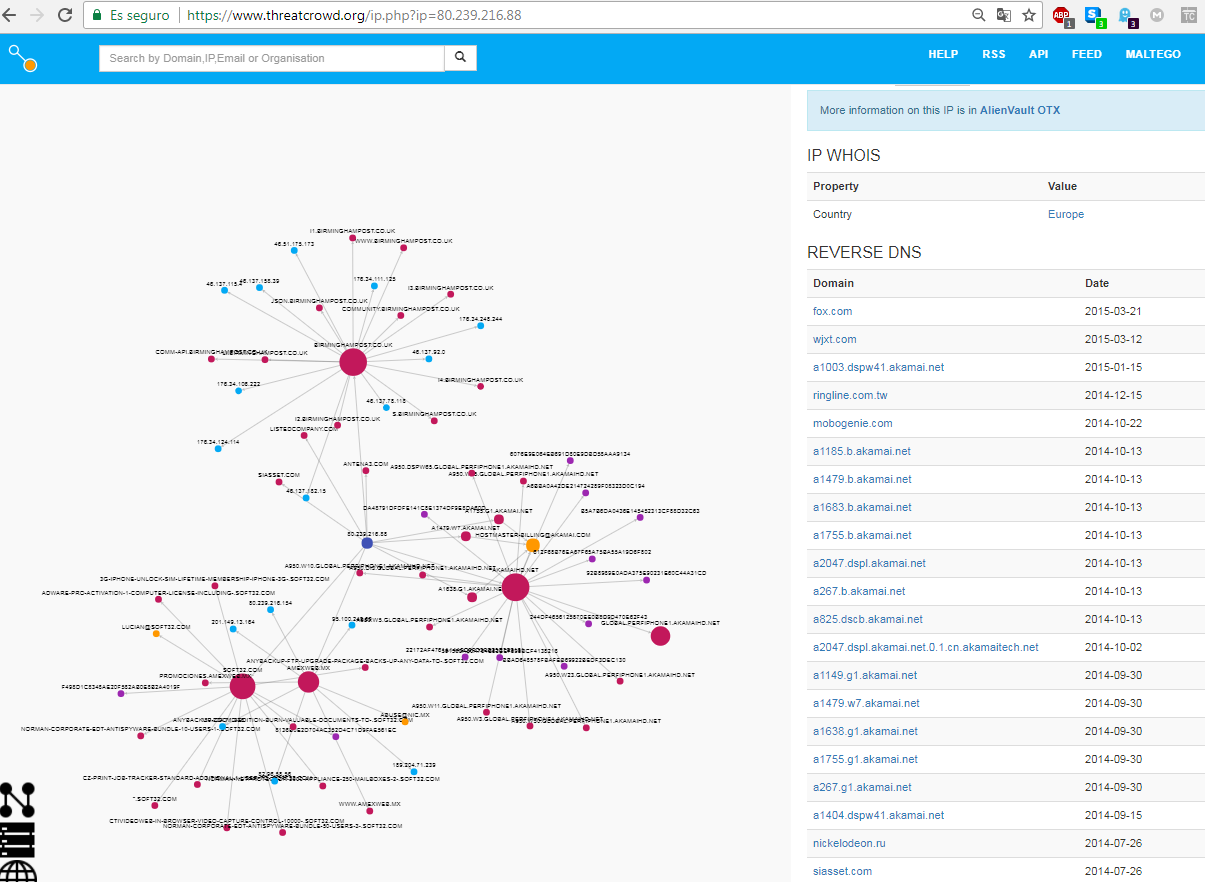Click the ThreatCrowd logo icon

click(22, 58)
